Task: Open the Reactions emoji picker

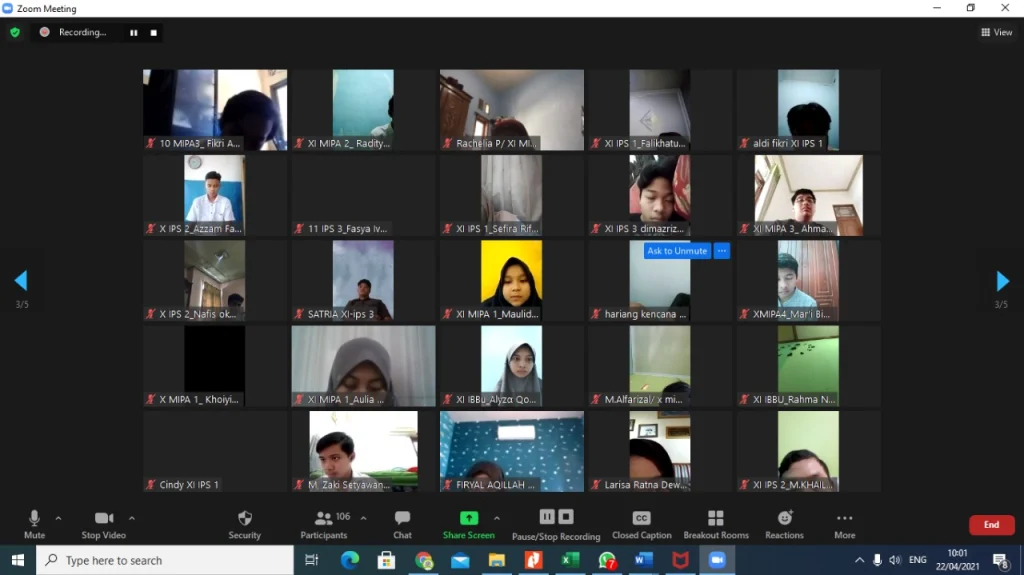Action: pos(784,524)
